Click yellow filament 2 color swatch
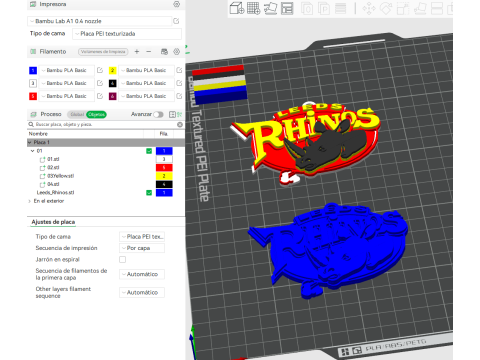This screenshot has height=360, width=480. (x=113, y=70)
